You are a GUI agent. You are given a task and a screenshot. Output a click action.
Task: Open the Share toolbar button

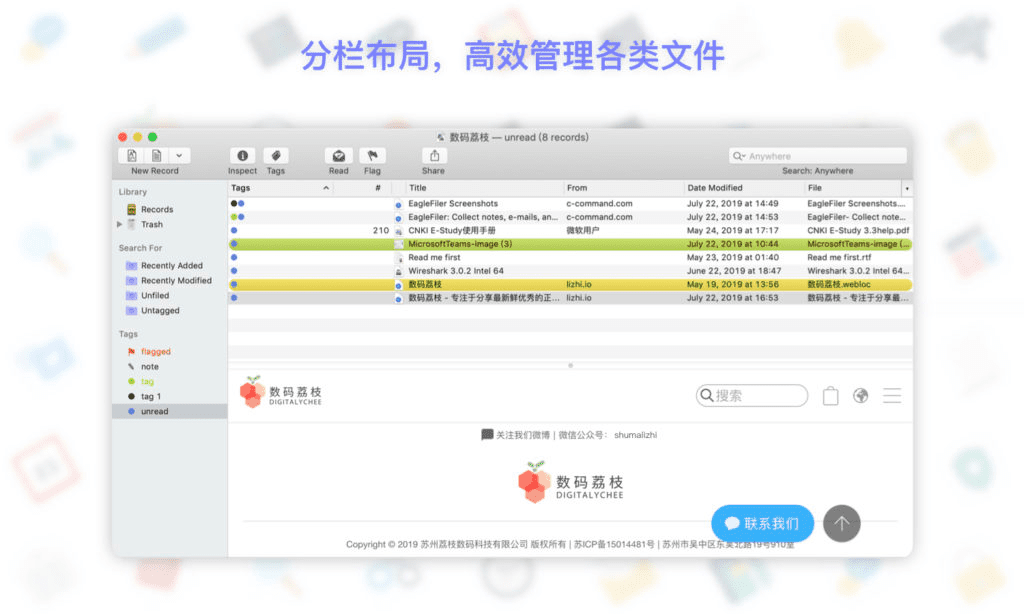coord(434,155)
